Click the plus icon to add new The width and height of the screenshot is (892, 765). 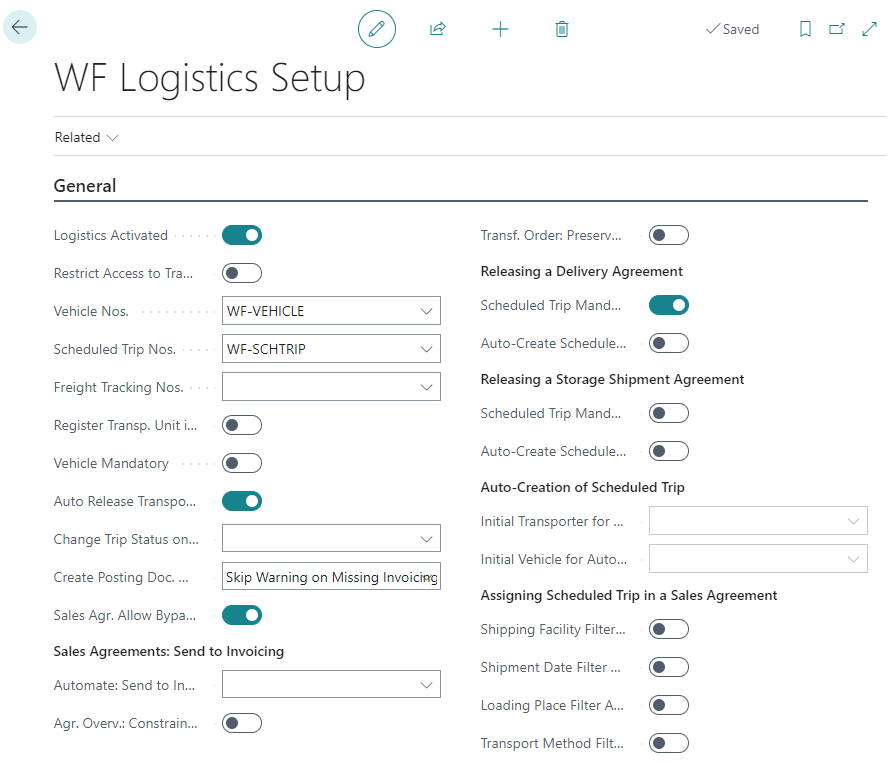click(x=500, y=29)
